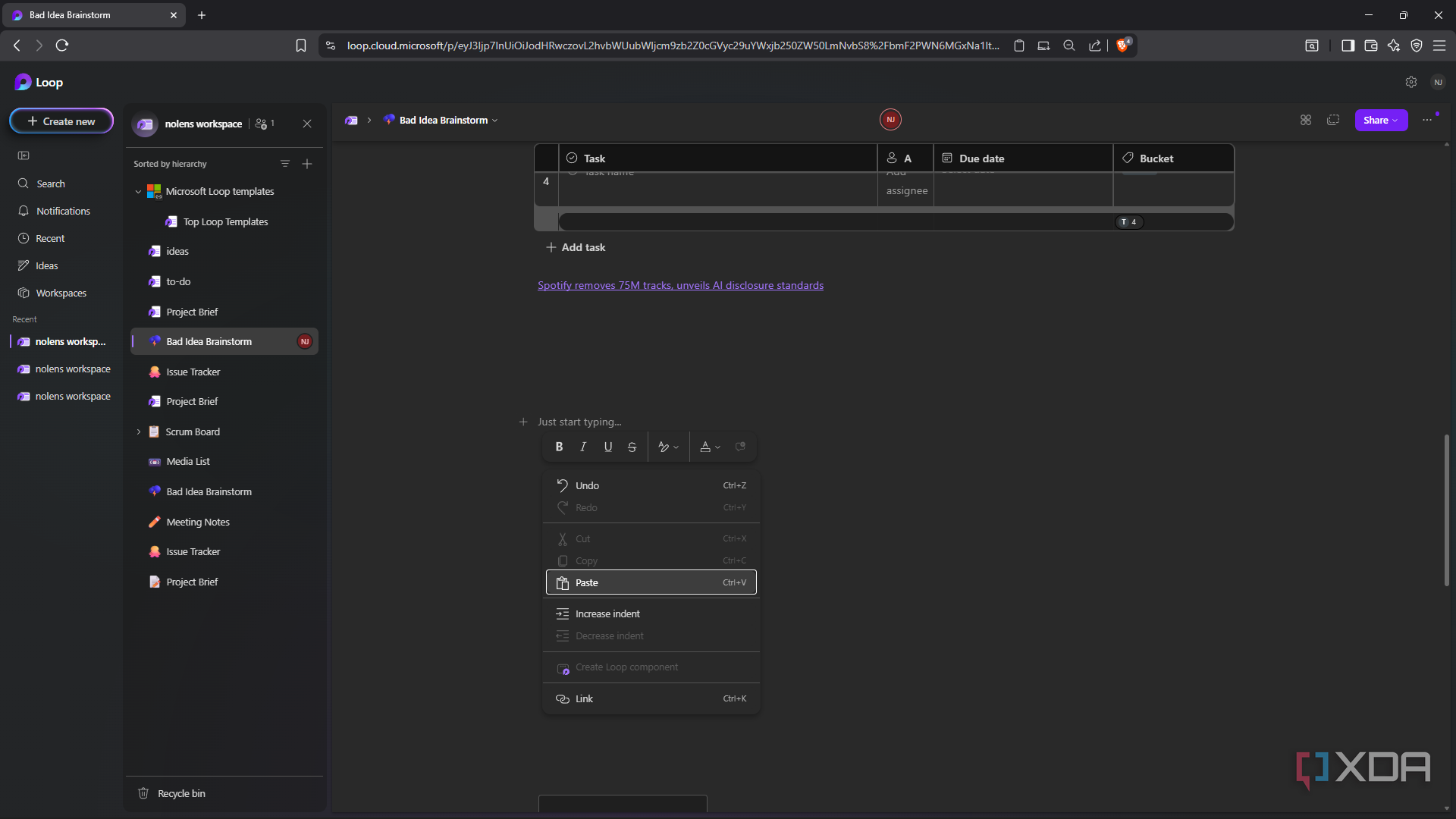Click the browser reload button

(62, 45)
